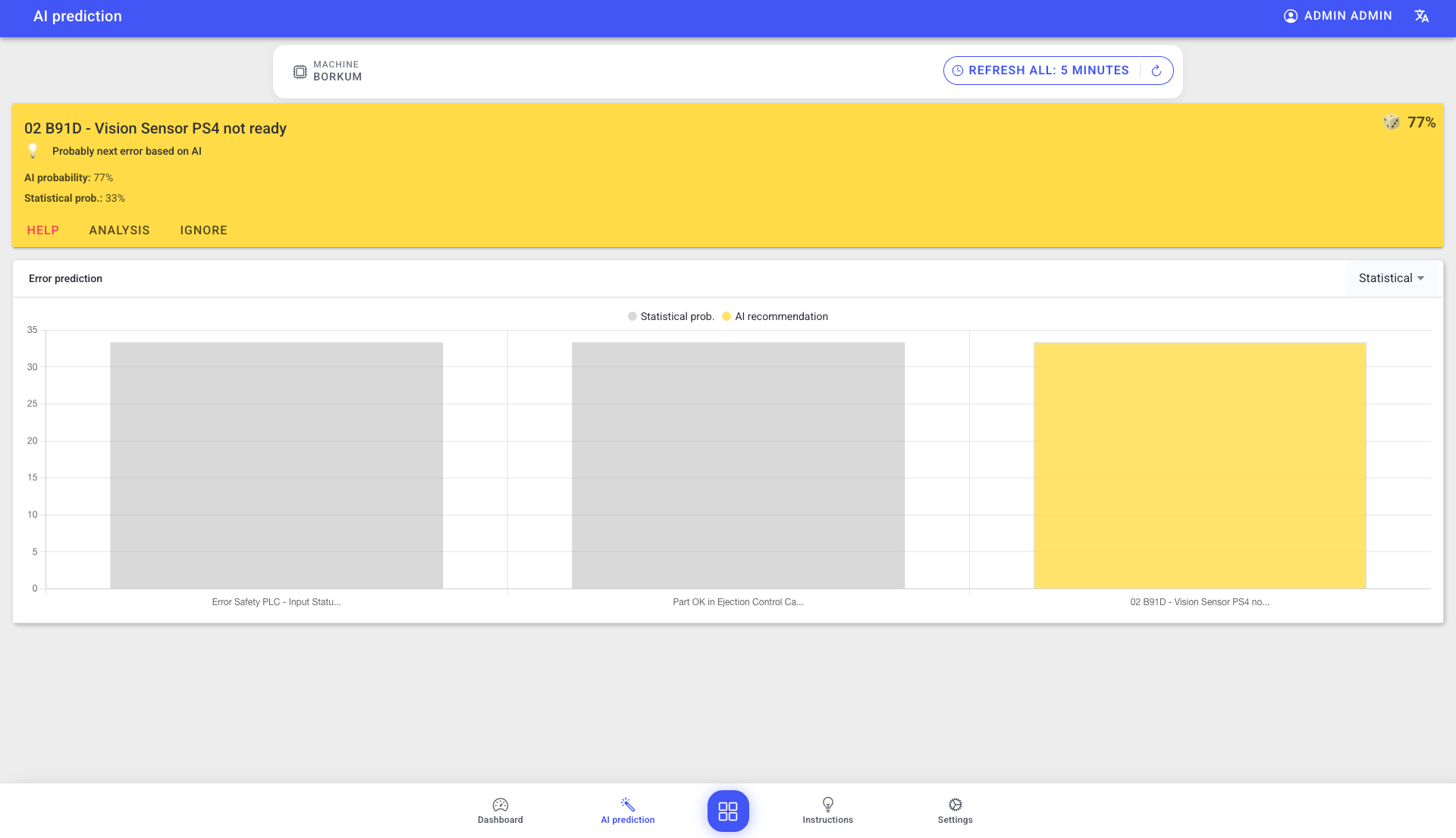Viewport: 1456px width, 838px height.
Task: Select Instructions tab label
Action: click(828, 820)
